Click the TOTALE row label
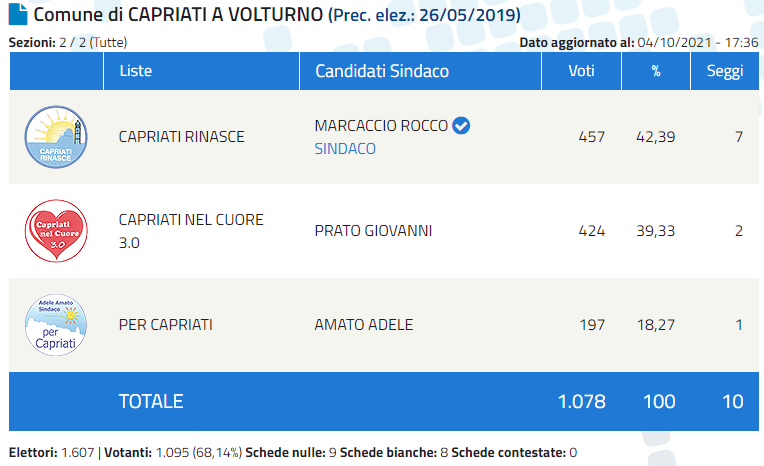764x466 pixels. [151, 401]
